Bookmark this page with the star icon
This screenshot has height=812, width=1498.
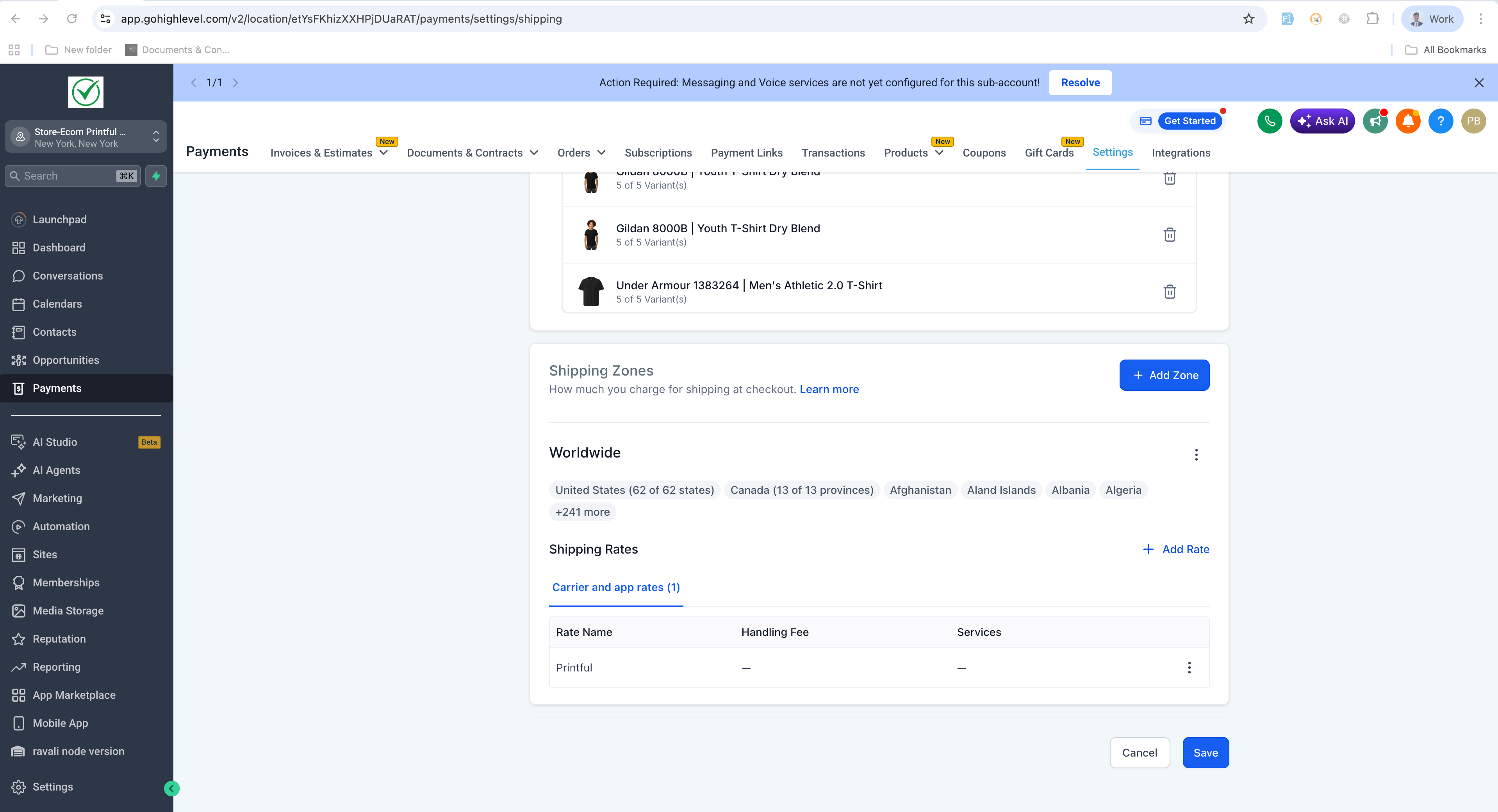[x=1248, y=19]
